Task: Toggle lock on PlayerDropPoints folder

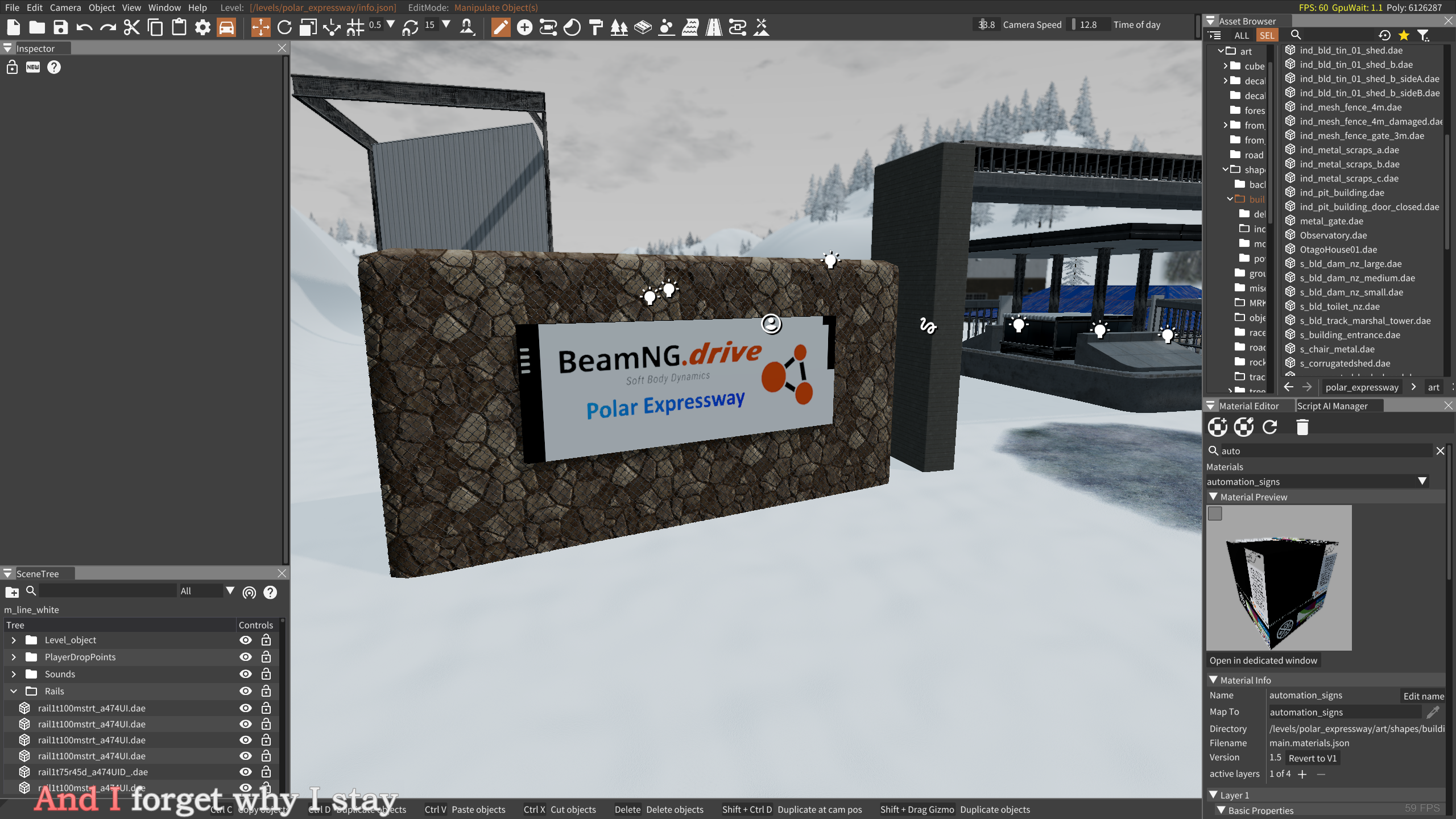Action: pos(266,657)
